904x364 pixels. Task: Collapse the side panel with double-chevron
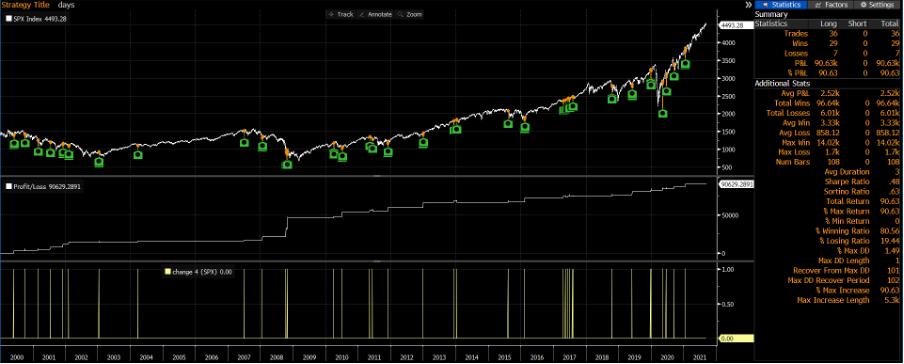(748, 5)
